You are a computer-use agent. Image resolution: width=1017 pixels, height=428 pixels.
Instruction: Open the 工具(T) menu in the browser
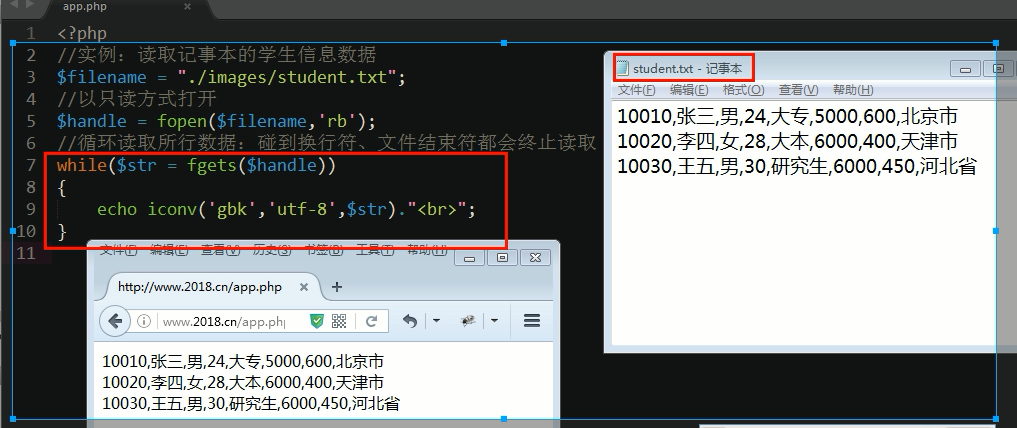point(375,250)
